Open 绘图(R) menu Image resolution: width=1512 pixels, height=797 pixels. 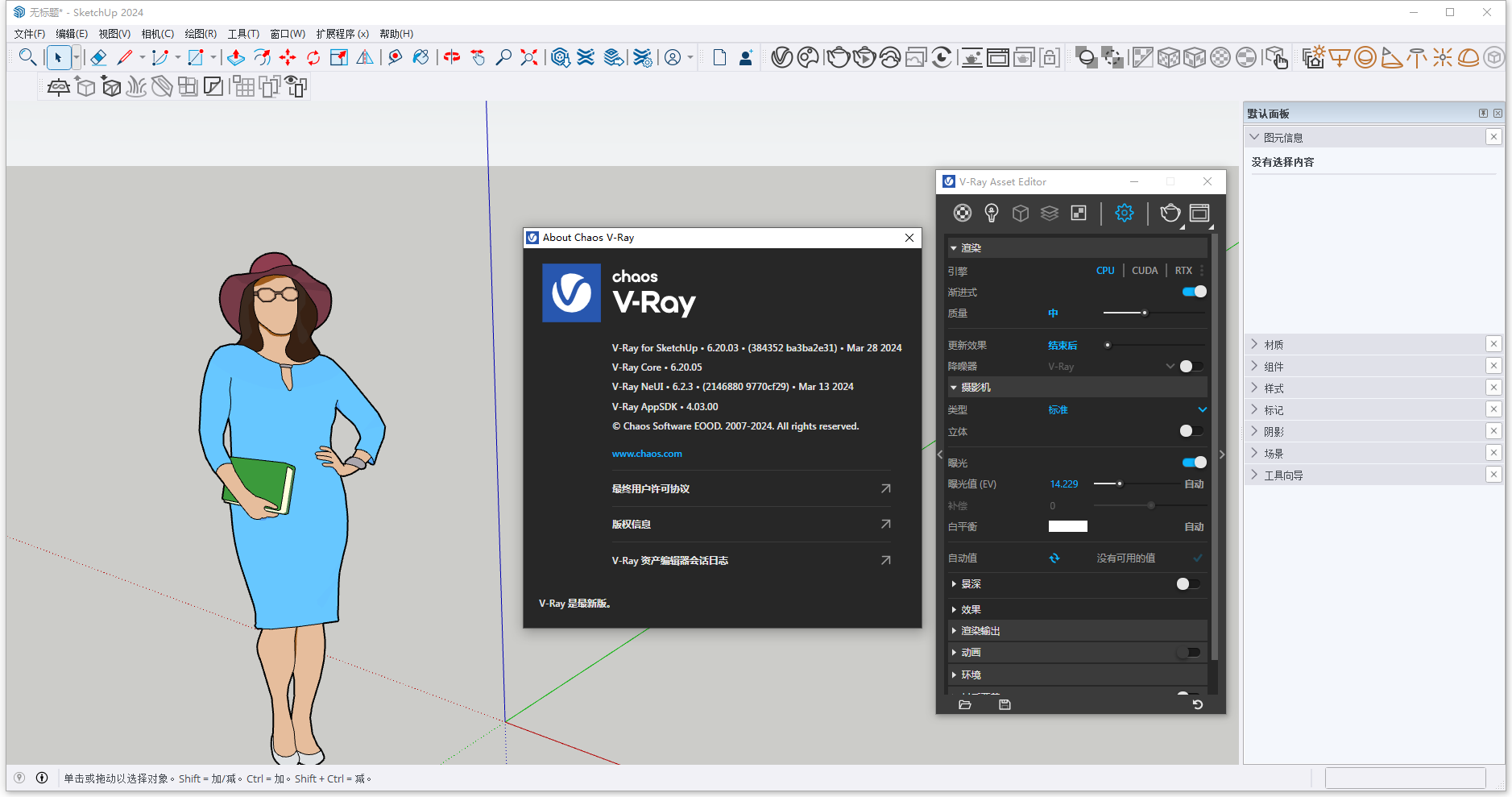(201, 34)
